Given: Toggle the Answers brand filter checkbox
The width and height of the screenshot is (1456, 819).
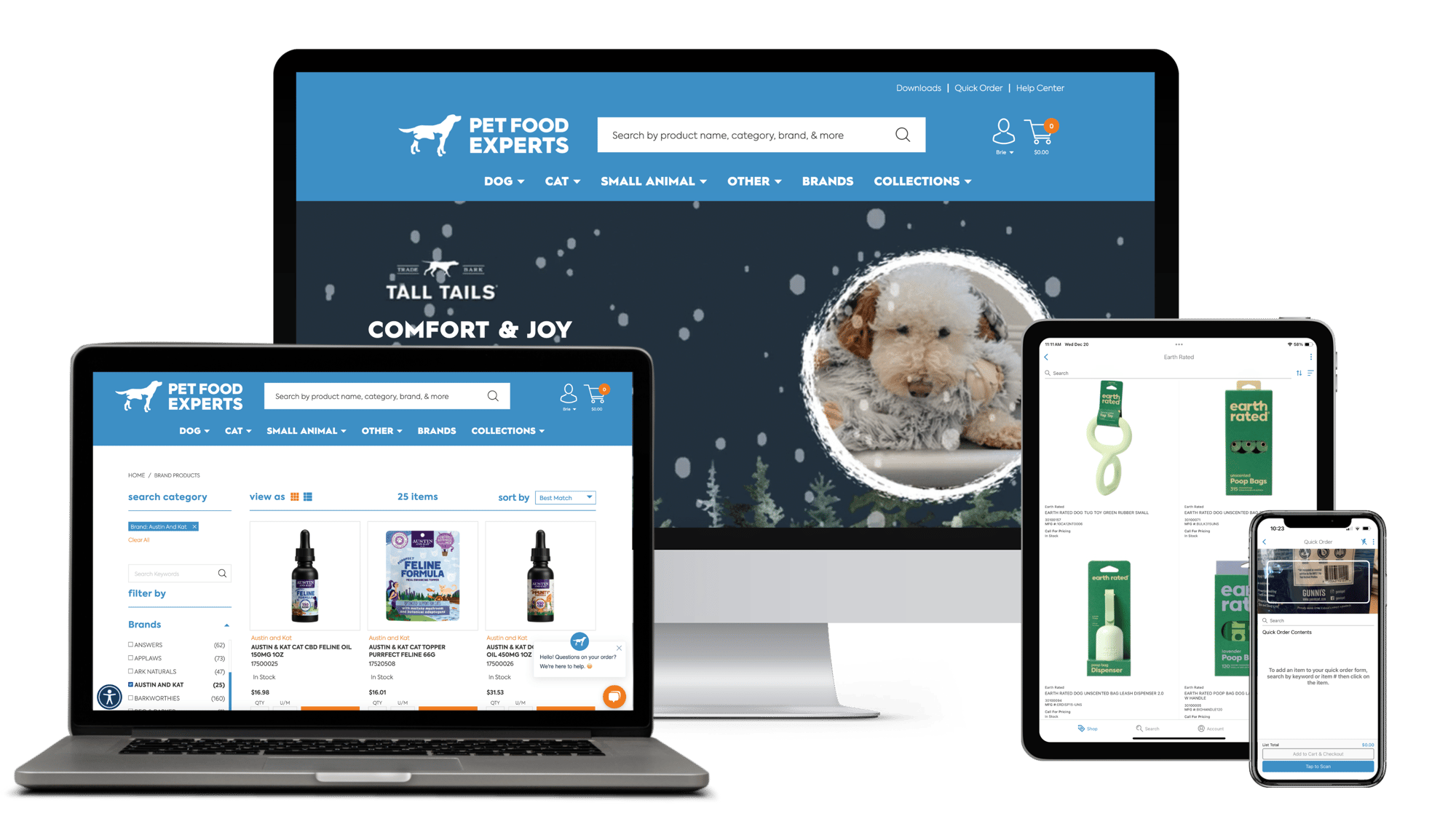Looking at the screenshot, I should [x=130, y=644].
